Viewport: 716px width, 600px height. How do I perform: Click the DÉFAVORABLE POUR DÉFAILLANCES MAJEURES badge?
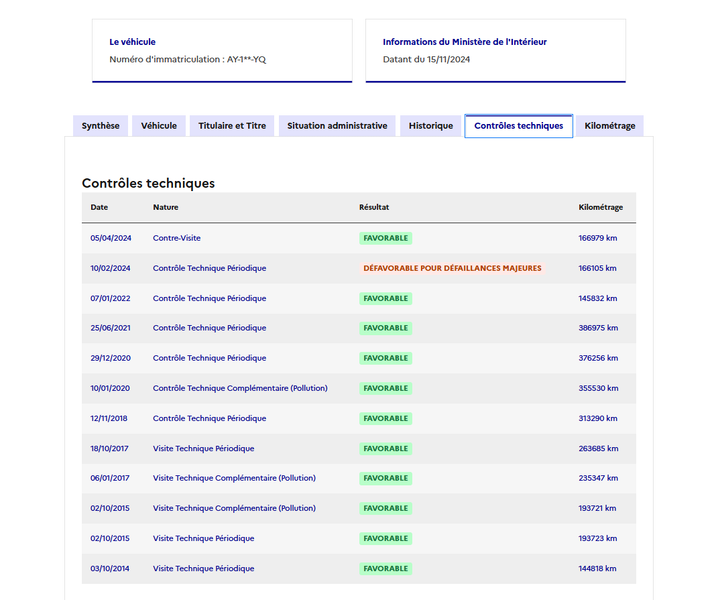(x=452, y=268)
